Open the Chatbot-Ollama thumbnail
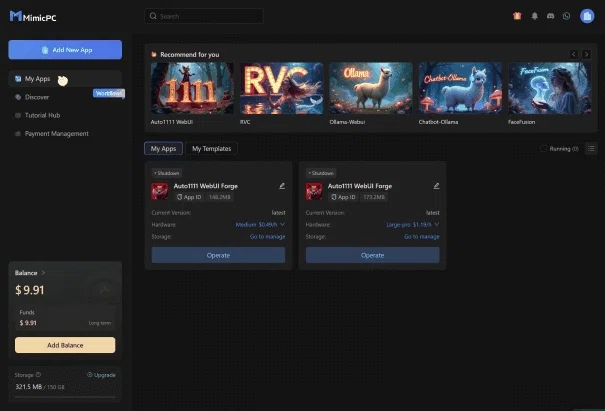Image resolution: width=605 pixels, height=411 pixels. pyautogui.click(x=460, y=88)
